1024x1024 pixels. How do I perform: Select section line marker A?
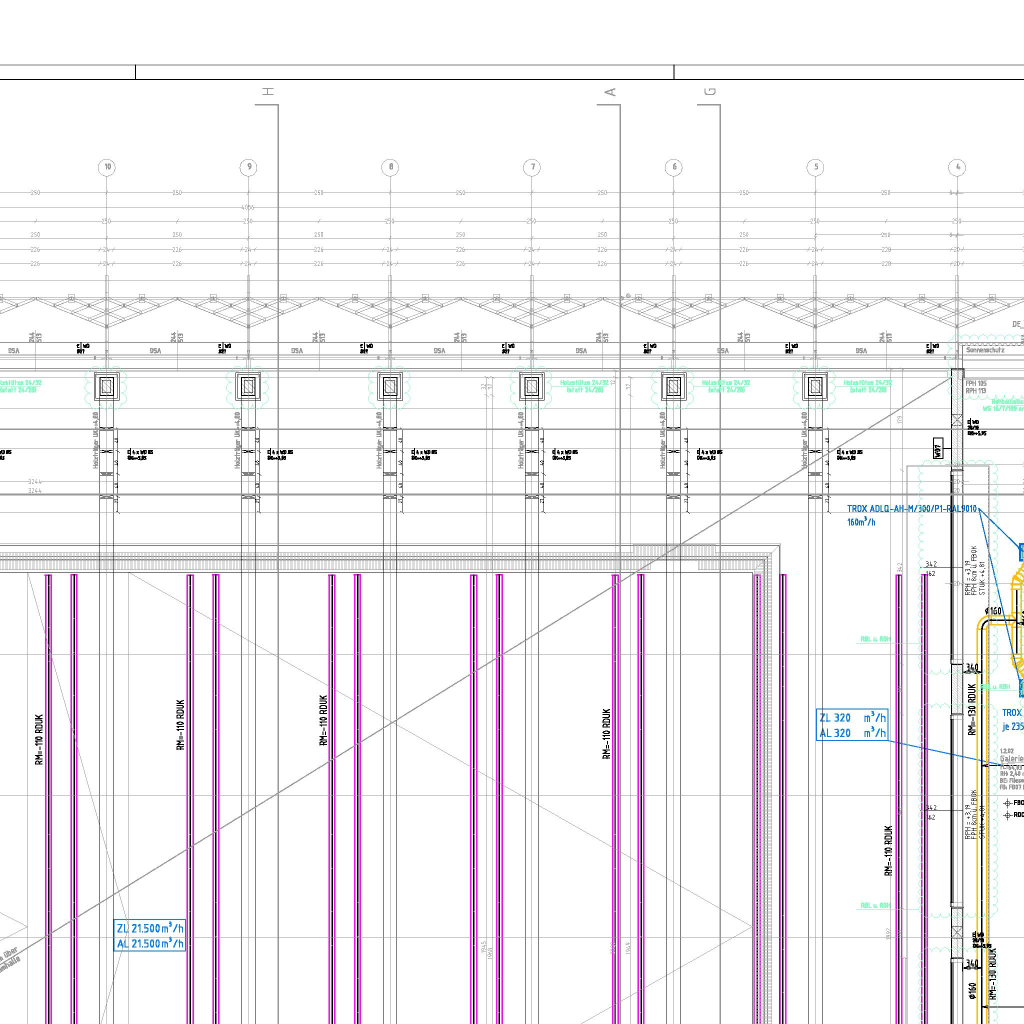point(610,92)
